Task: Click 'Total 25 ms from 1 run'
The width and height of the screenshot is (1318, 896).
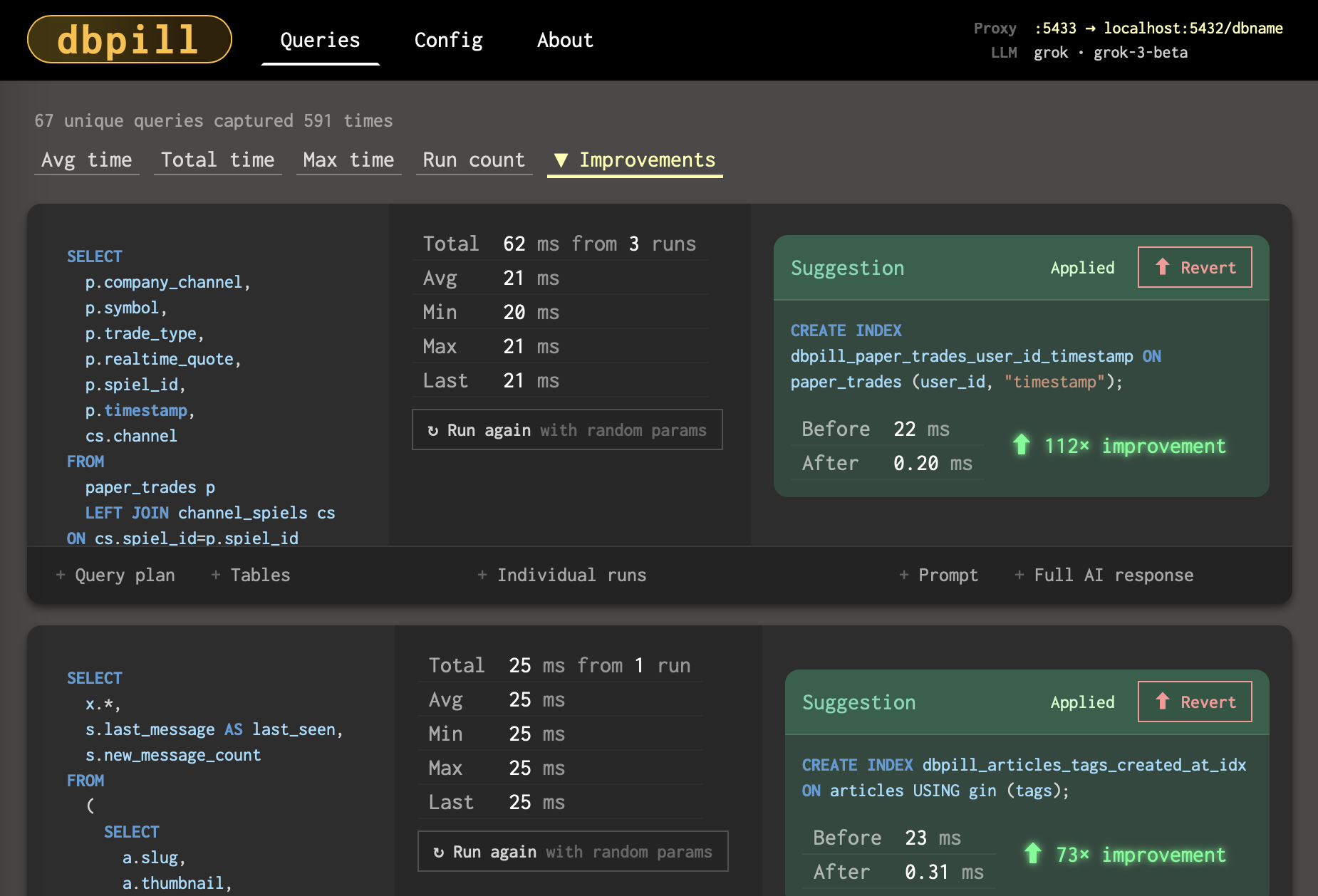Action: 560,665
